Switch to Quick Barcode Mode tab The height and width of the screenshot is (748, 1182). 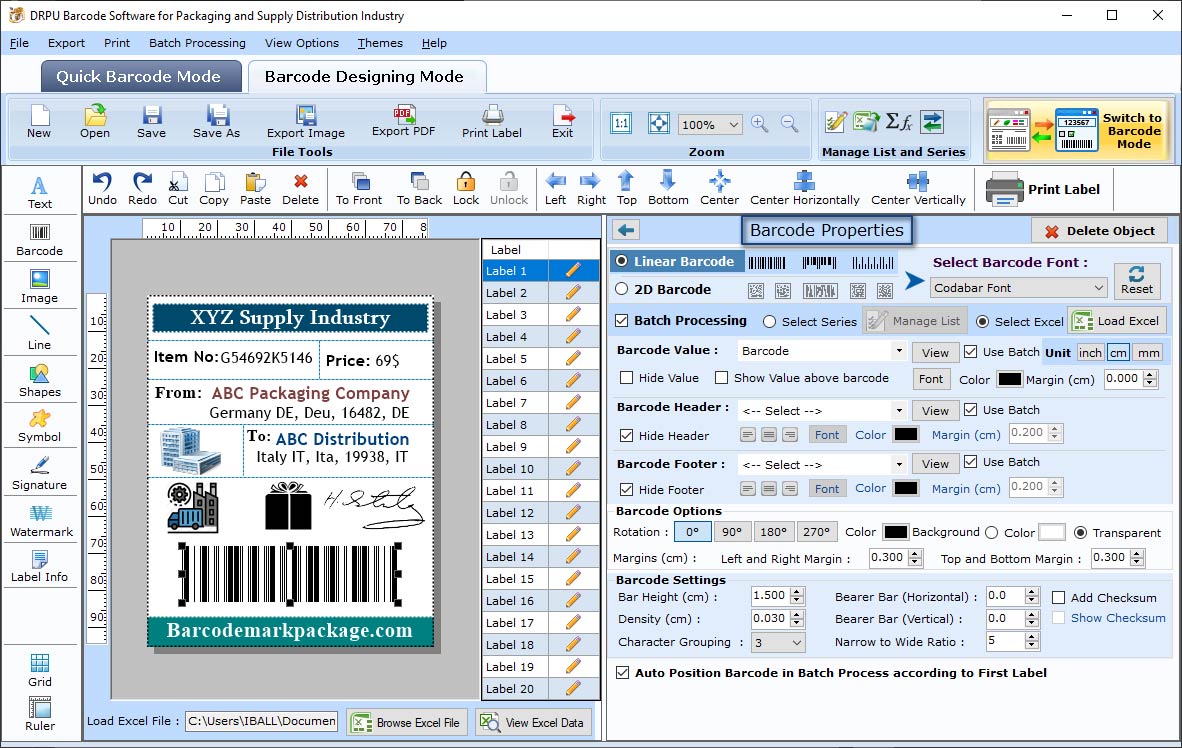tap(140, 76)
